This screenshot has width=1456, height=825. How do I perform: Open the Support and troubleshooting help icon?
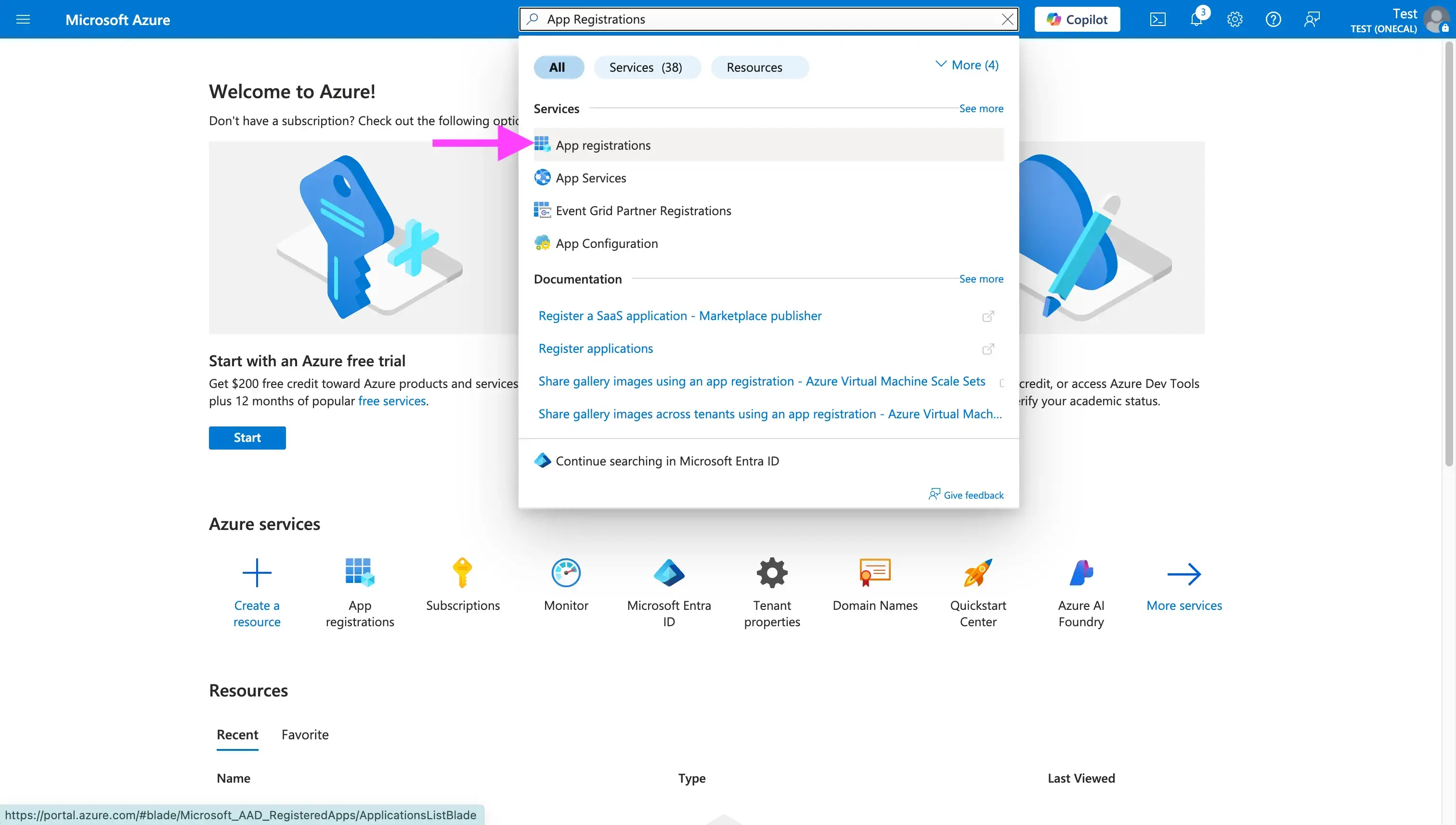tap(1274, 19)
